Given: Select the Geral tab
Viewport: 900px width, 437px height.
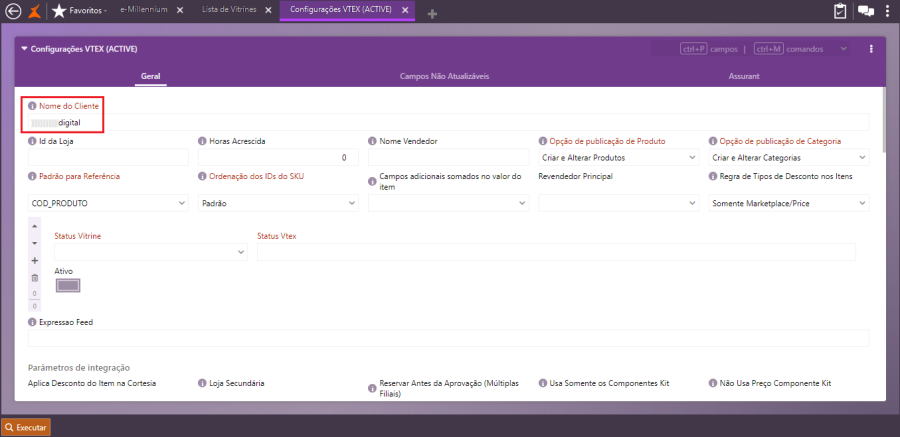Looking at the screenshot, I should pos(150,76).
